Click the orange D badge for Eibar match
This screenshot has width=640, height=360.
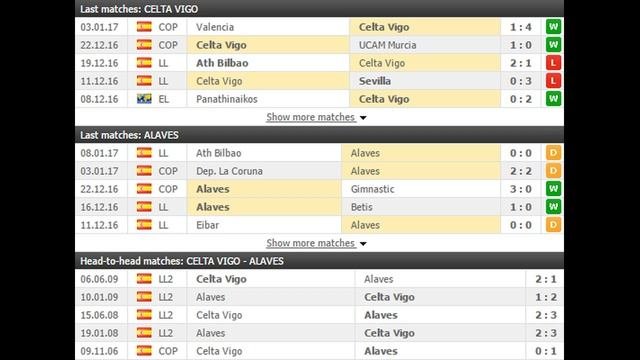pos(553,224)
